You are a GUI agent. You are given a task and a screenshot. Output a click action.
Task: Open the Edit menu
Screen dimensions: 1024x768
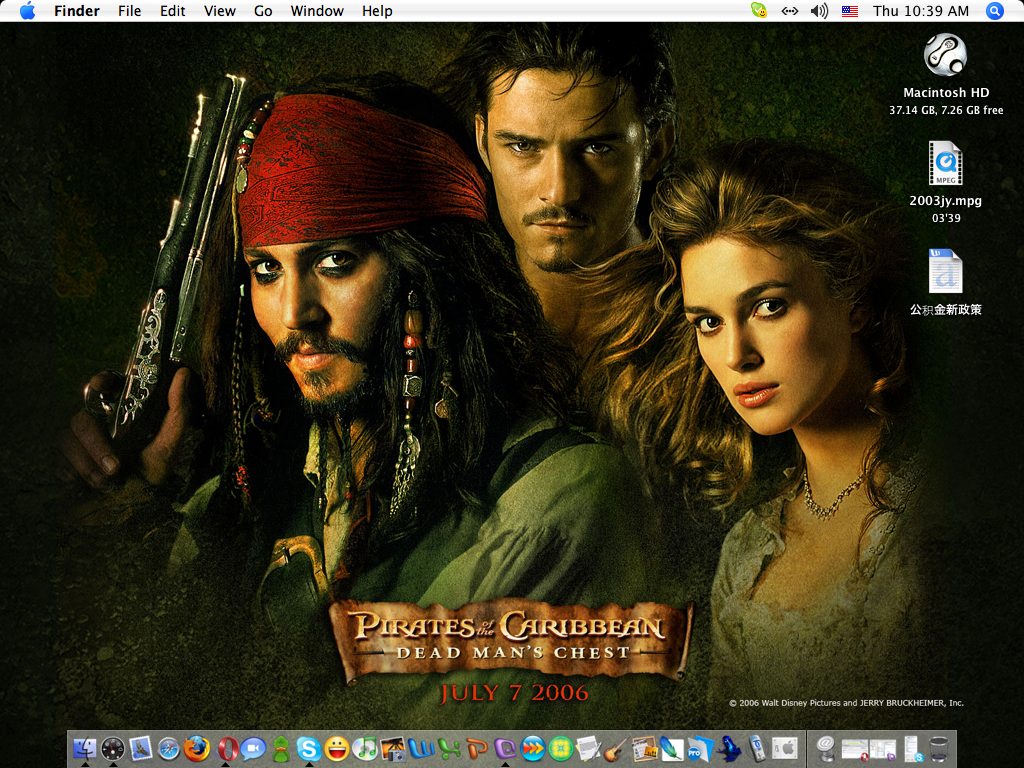[172, 11]
